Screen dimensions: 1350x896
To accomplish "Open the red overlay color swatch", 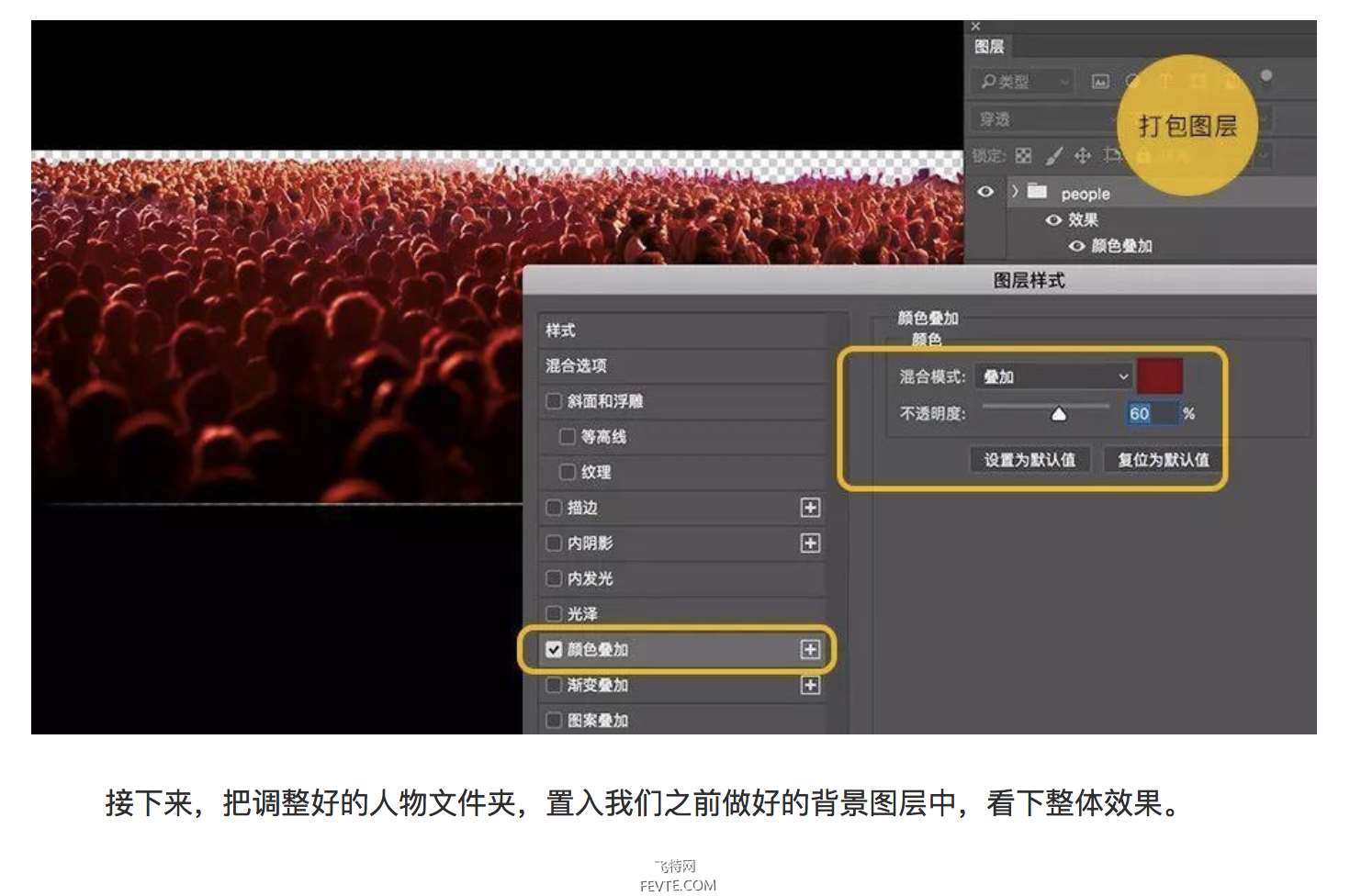I will tap(1160, 376).
